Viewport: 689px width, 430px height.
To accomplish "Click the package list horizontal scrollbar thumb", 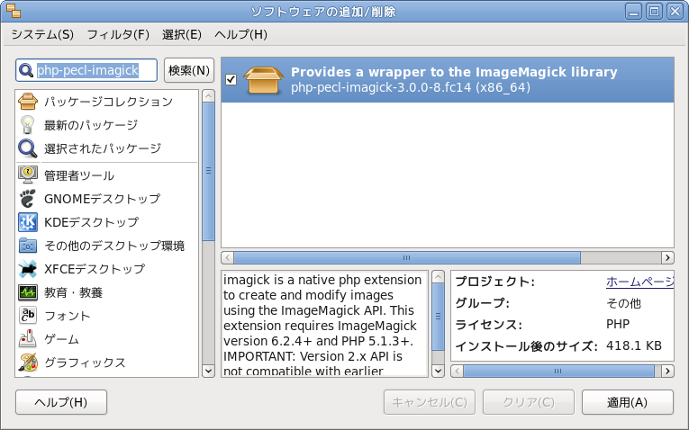I will pyautogui.click(x=407, y=257).
